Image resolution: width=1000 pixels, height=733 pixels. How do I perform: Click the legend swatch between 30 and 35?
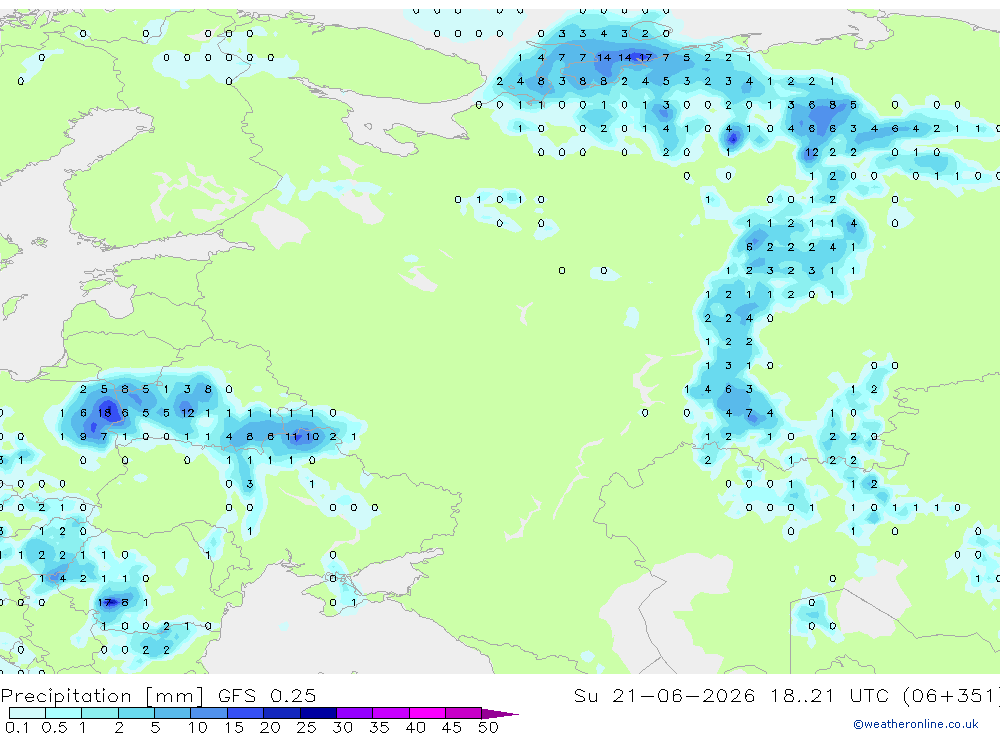click(355, 713)
